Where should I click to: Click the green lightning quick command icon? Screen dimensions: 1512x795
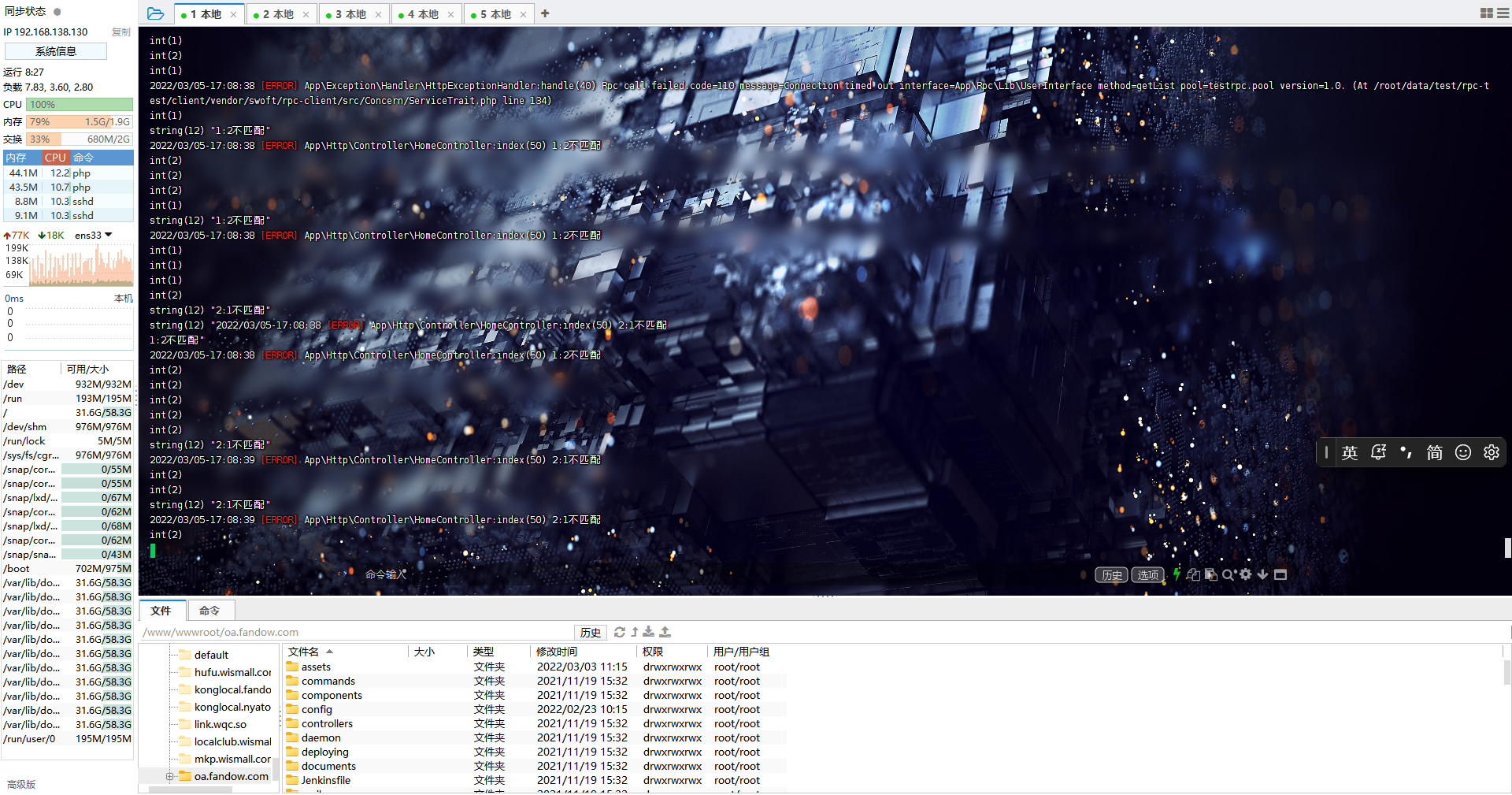pyautogui.click(x=1177, y=574)
